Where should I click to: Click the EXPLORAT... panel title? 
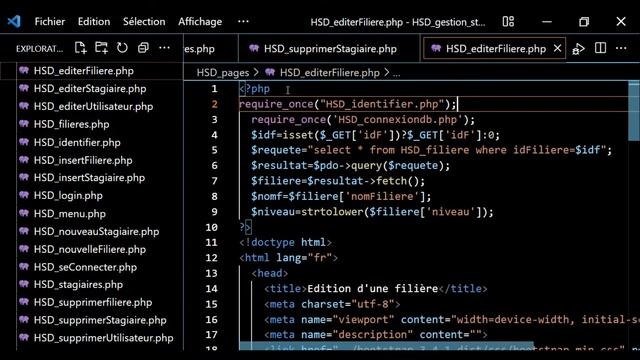[x=40, y=49]
